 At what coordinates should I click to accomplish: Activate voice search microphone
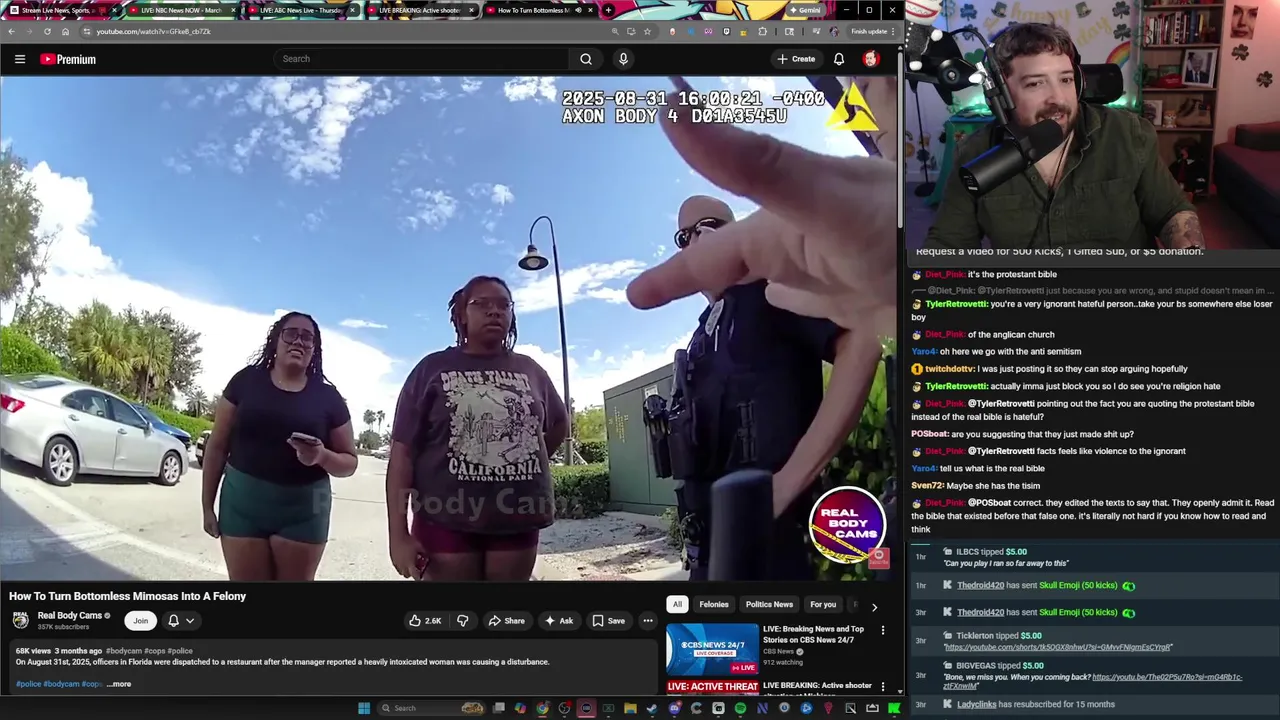pyautogui.click(x=623, y=59)
